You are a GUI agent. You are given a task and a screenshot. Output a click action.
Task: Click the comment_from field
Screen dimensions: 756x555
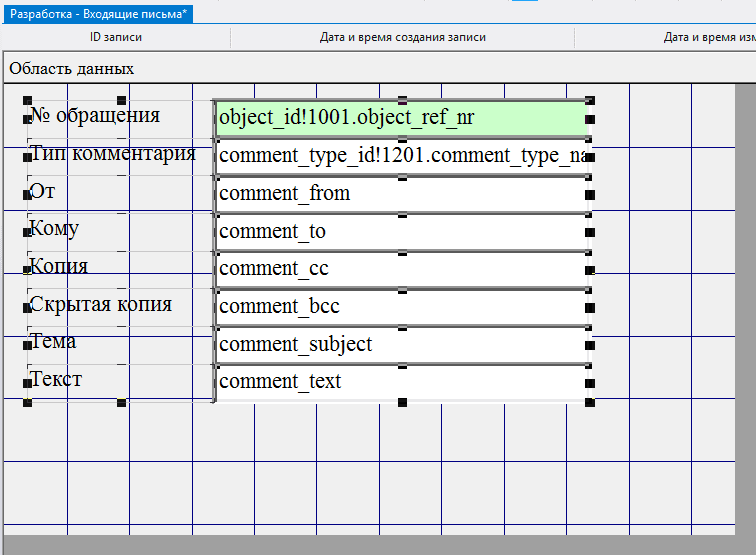[x=401, y=194]
